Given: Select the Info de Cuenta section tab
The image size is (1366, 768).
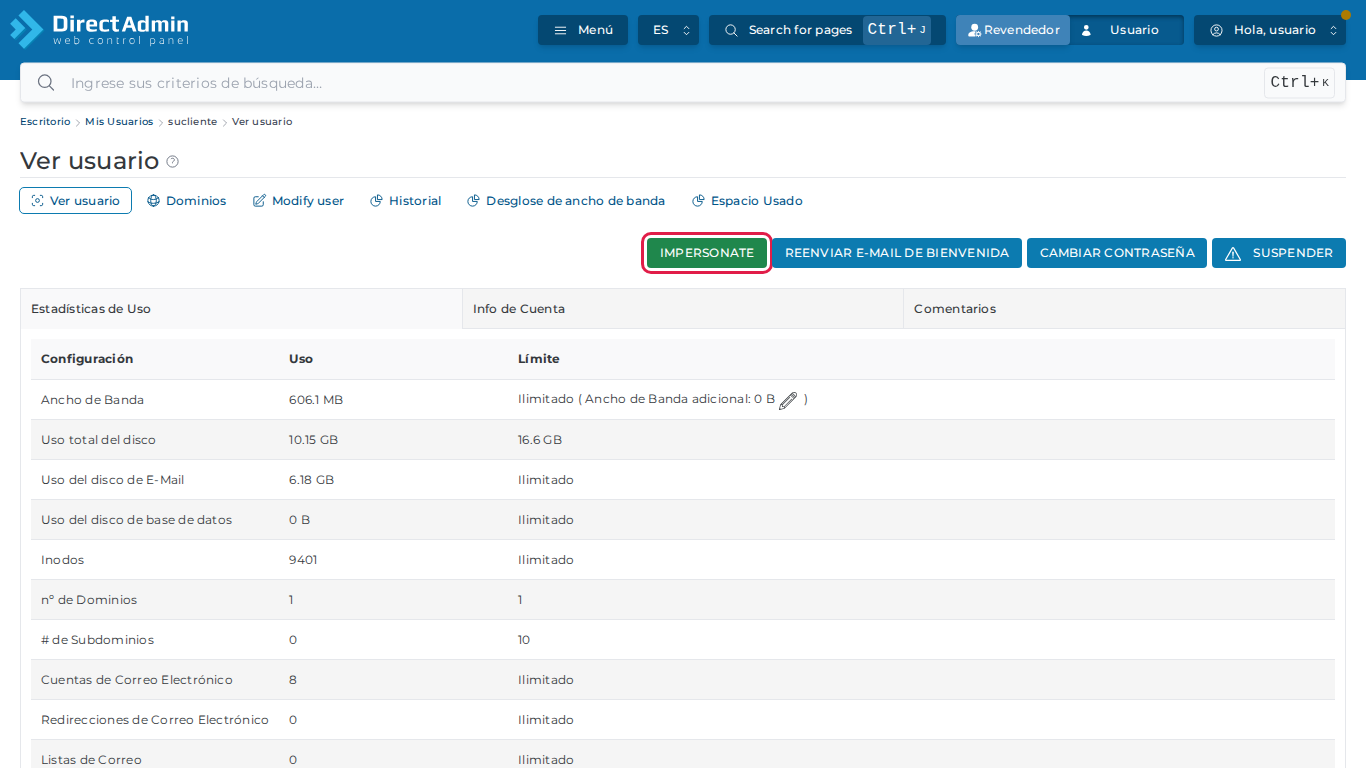Looking at the screenshot, I should pyautogui.click(x=683, y=309).
